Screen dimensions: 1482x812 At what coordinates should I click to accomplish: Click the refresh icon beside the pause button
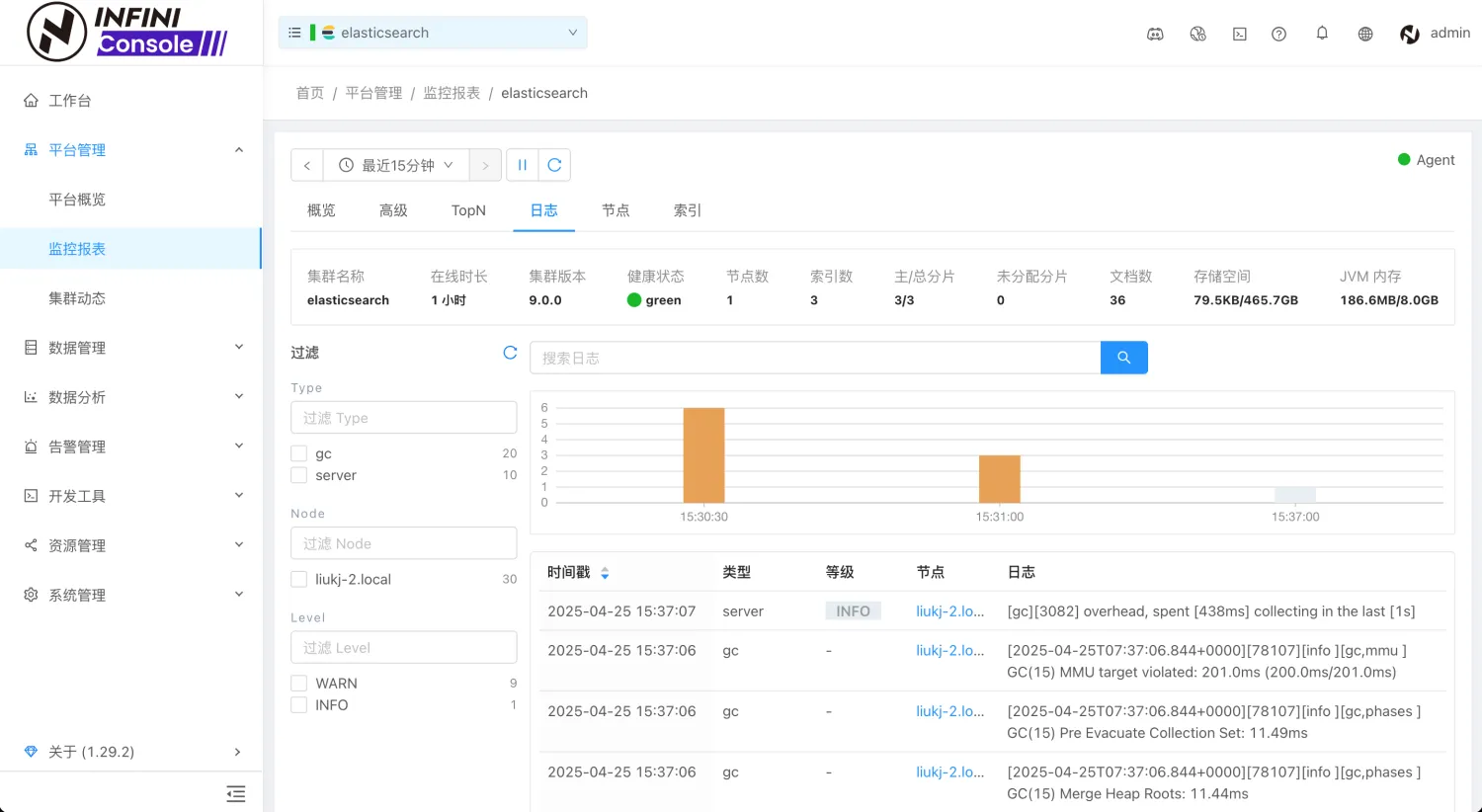tap(554, 165)
